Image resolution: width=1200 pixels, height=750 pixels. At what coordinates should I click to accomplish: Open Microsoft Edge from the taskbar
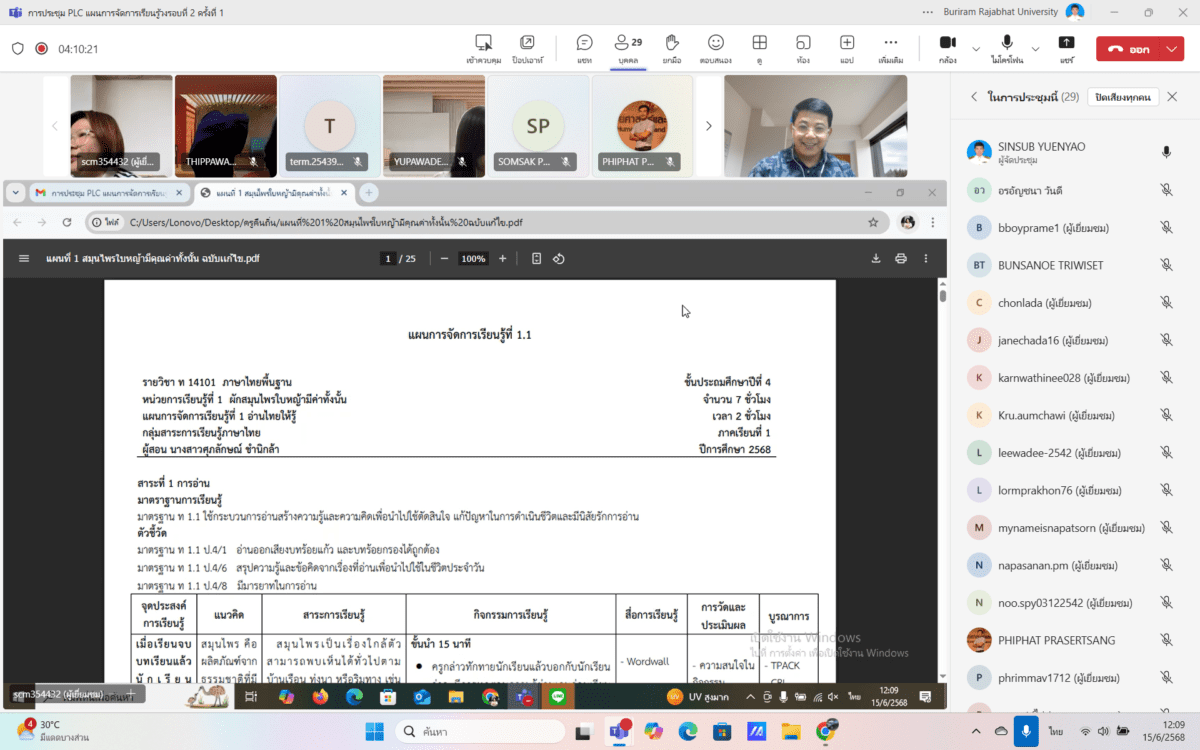coord(688,731)
